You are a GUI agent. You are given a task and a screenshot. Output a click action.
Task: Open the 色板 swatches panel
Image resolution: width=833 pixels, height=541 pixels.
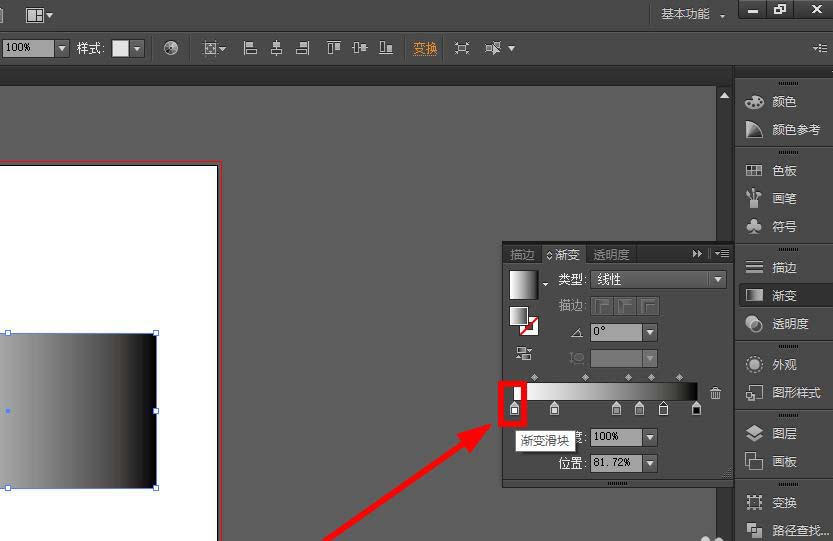coord(771,171)
